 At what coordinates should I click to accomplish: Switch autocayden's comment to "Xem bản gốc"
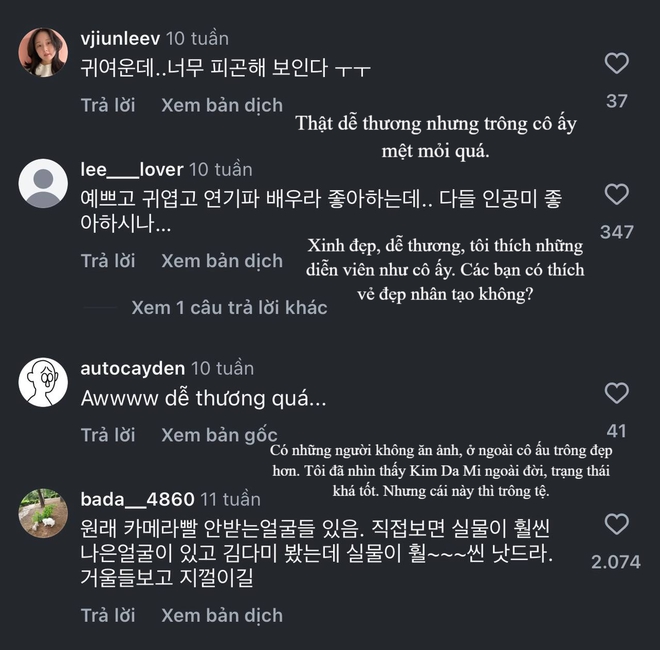221,435
